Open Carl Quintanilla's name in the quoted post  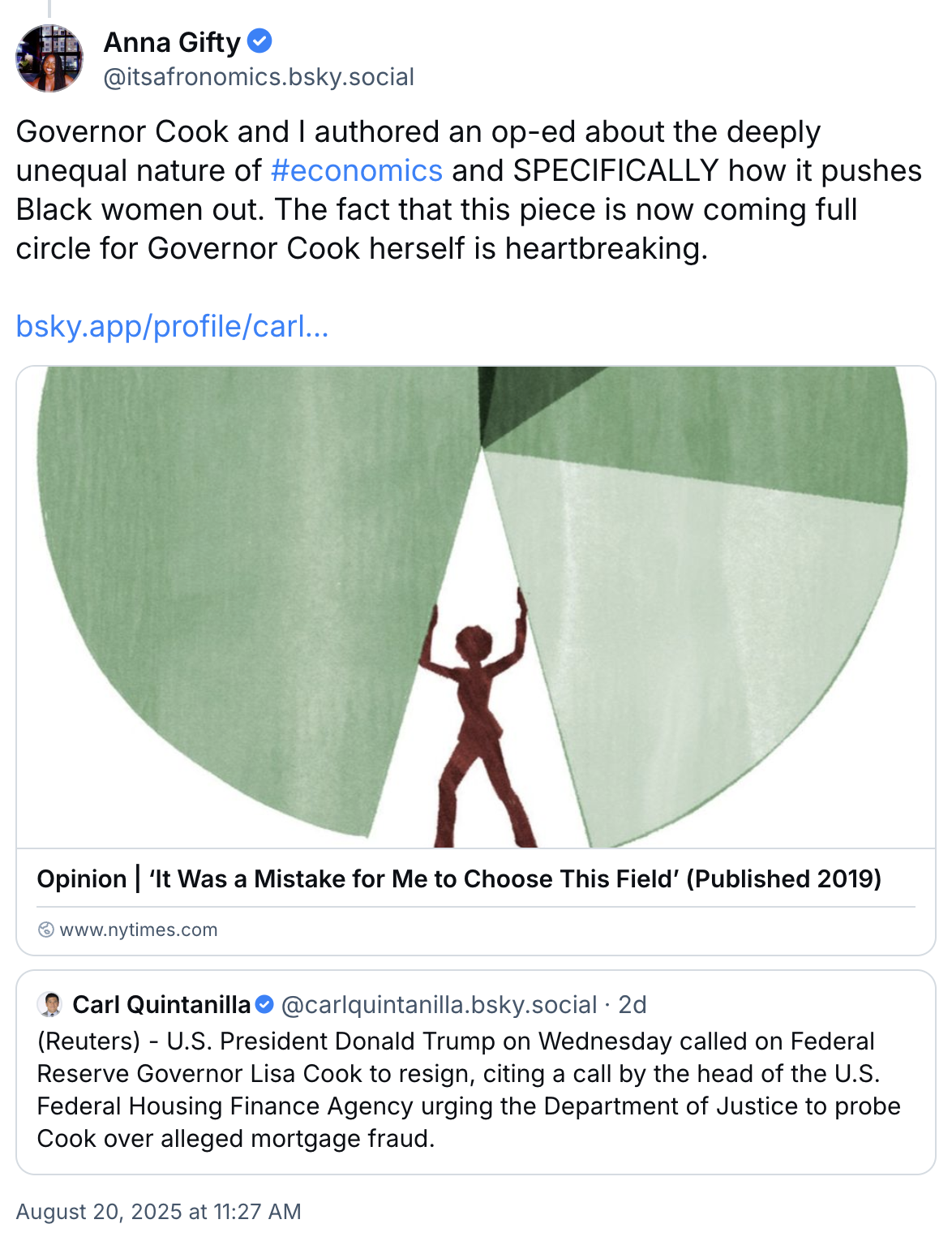point(161,1005)
